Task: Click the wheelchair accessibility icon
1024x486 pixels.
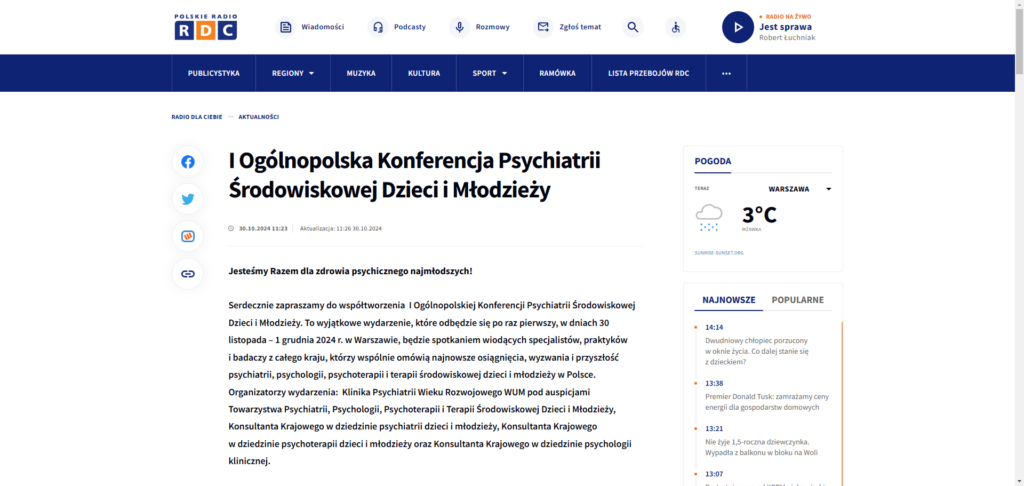Action: (676, 27)
